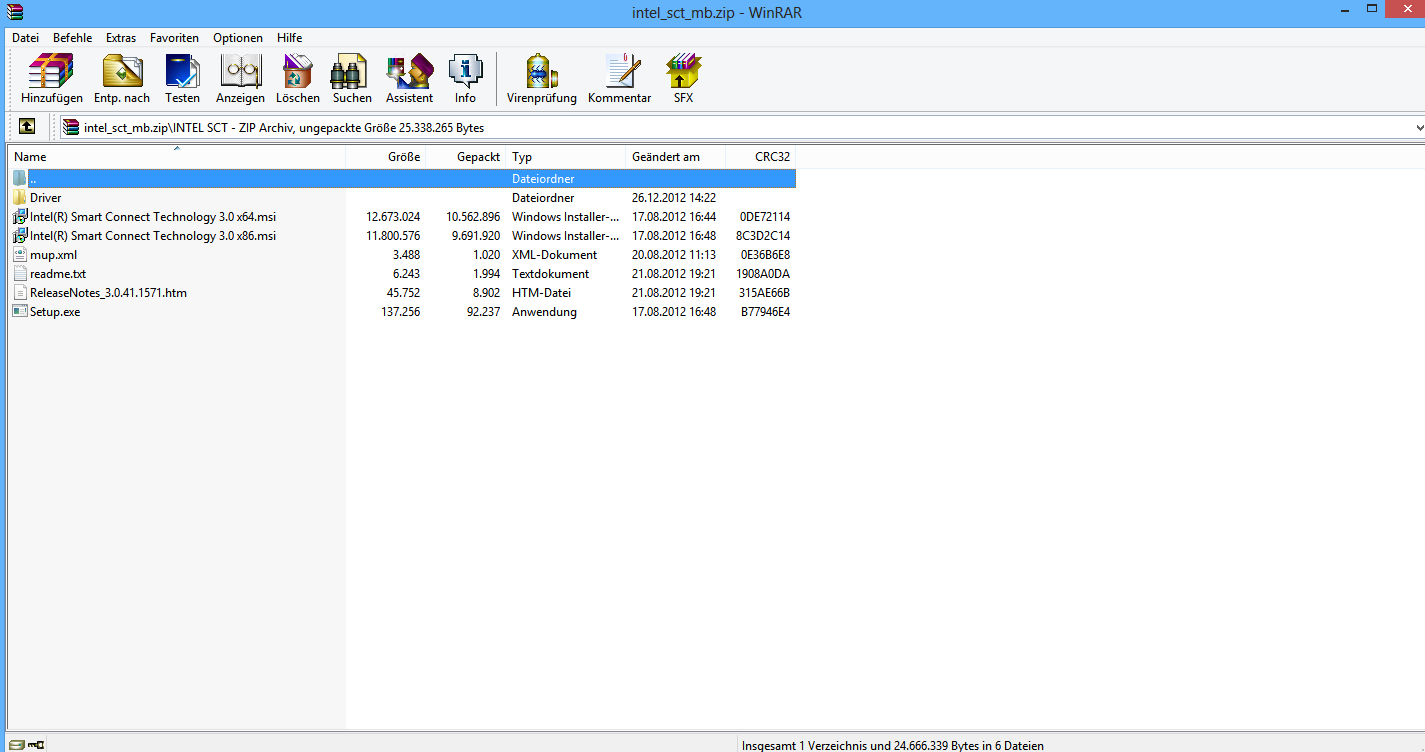Open the Anzeigen view tool

click(240, 78)
